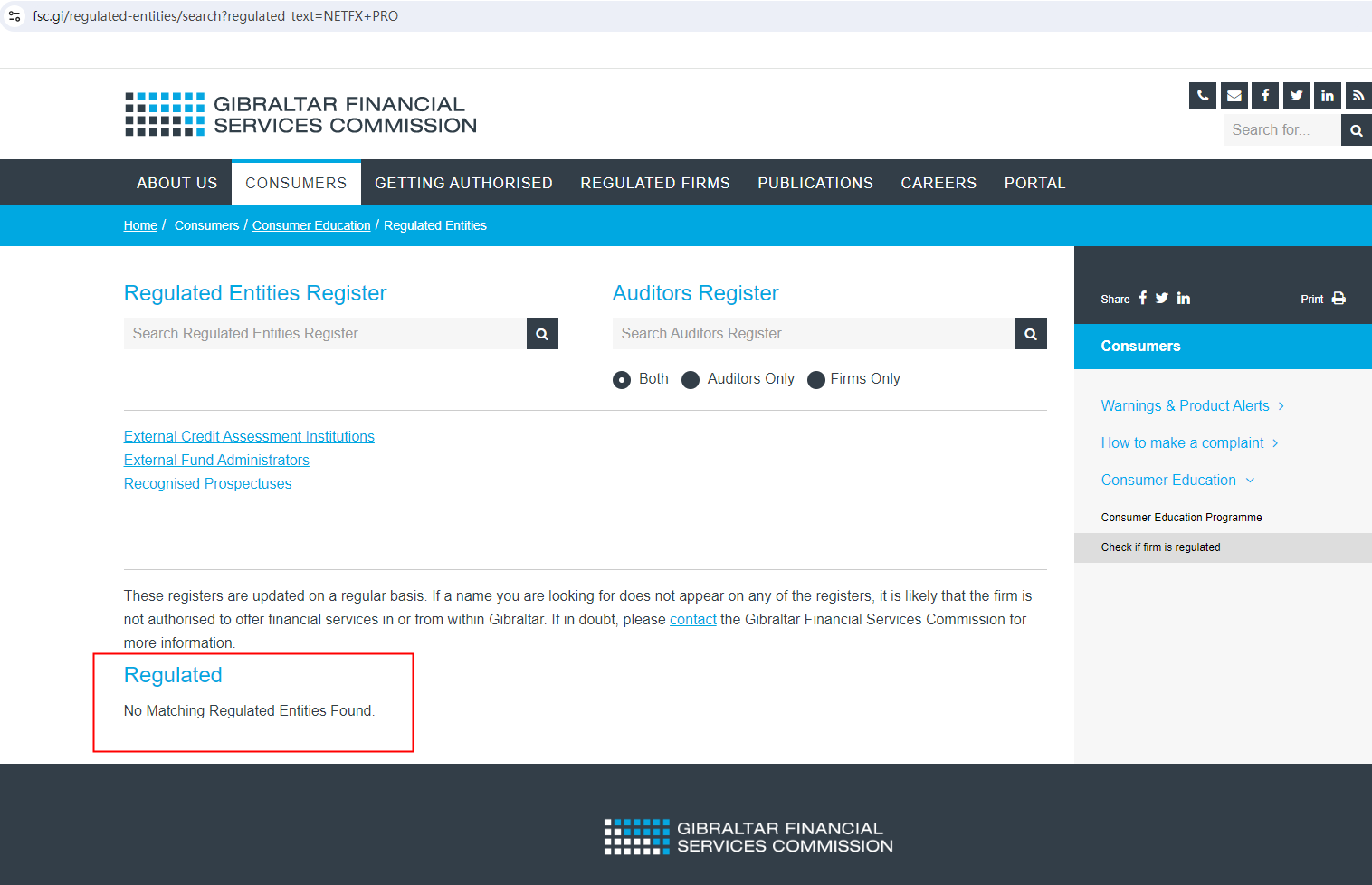Open the LinkedIn icon in top header
The image size is (1372, 885).
[x=1328, y=96]
